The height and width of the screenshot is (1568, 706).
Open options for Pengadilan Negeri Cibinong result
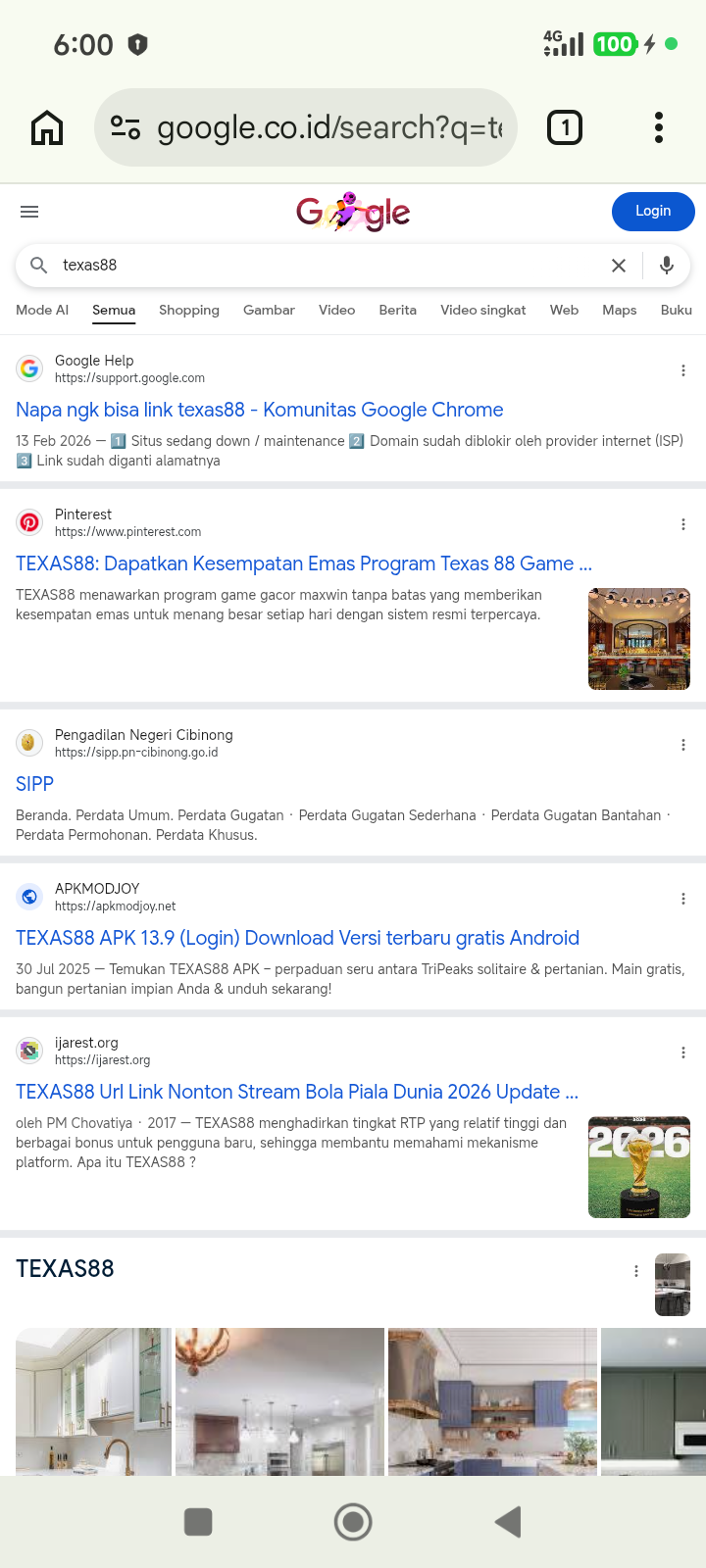click(x=683, y=745)
